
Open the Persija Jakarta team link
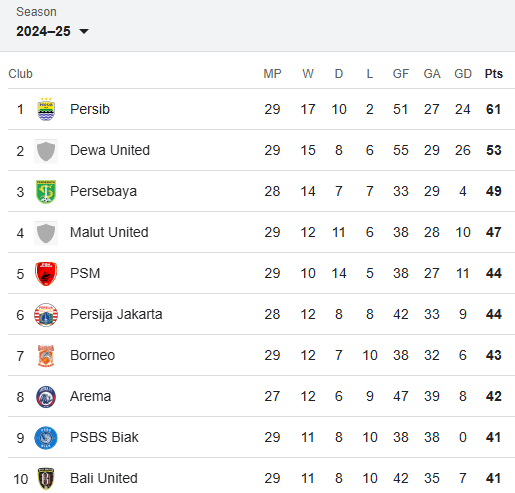tap(116, 314)
